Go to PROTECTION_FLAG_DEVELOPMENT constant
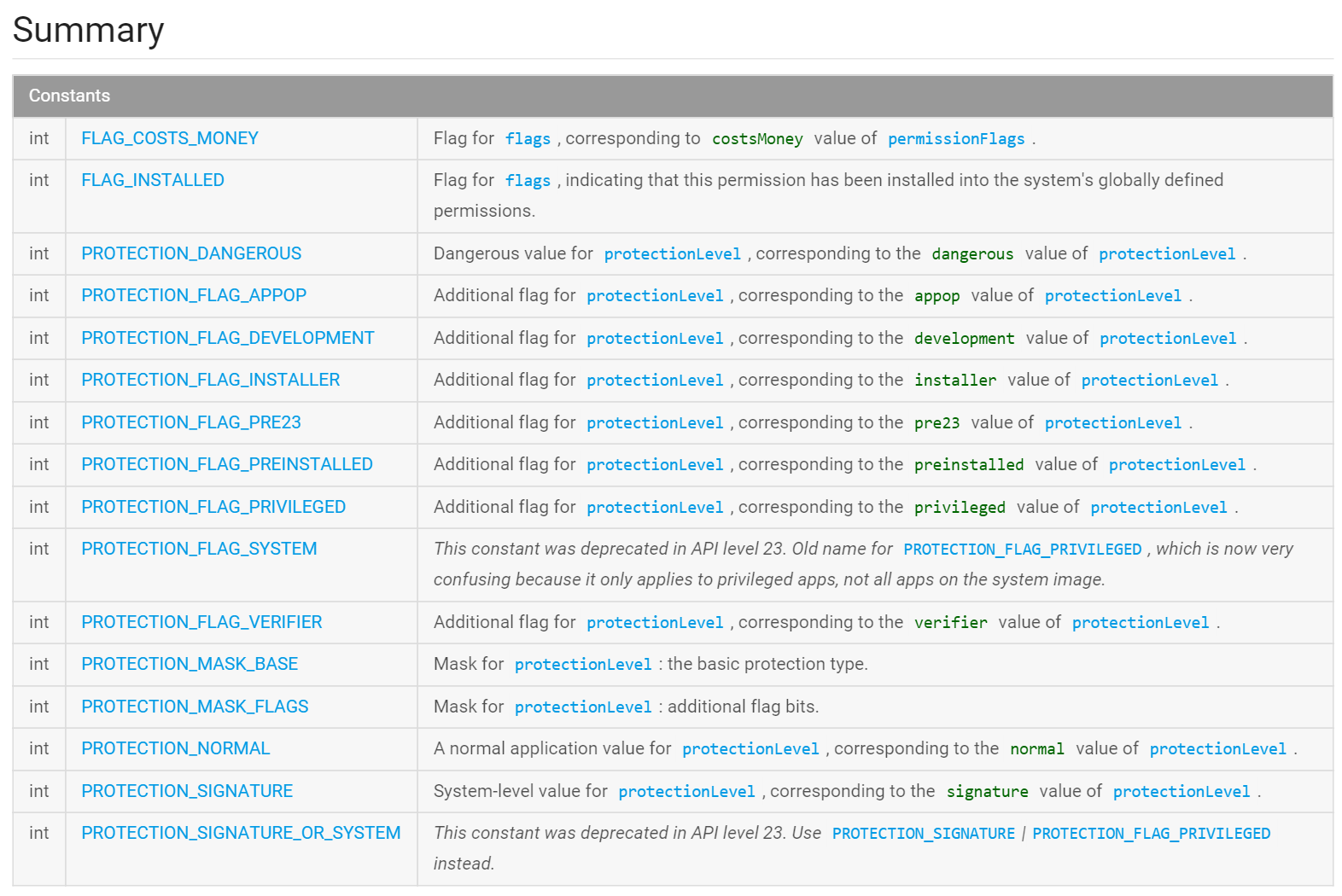1342x896 pixels. [228, 338]
